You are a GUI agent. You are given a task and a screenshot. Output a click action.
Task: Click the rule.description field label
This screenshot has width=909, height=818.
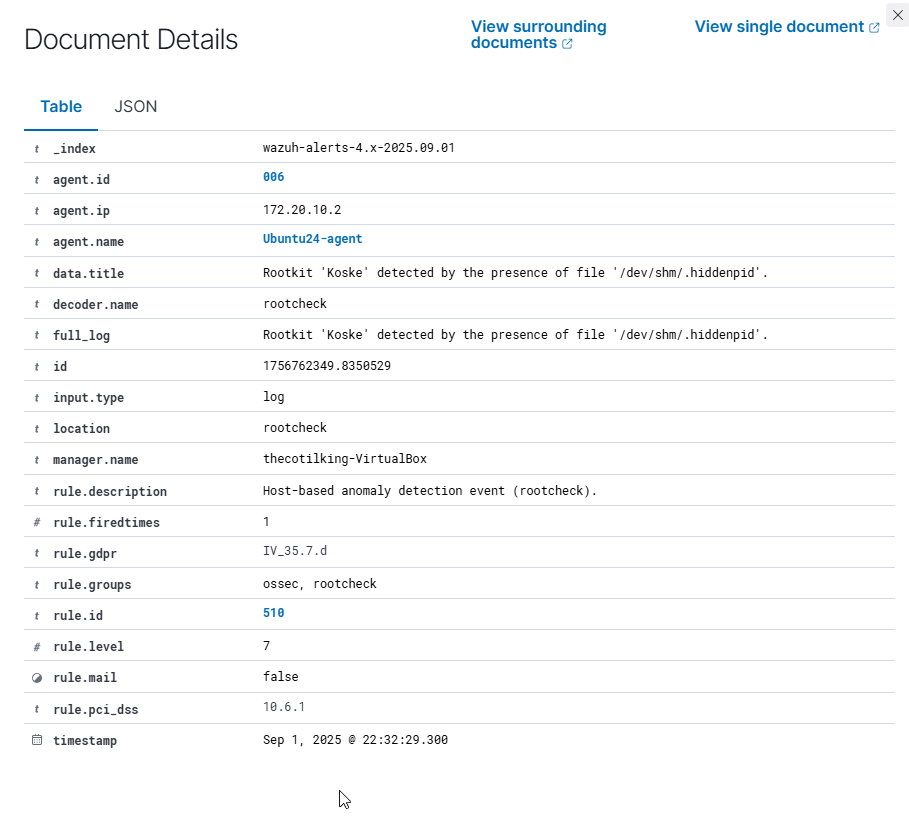110,492
